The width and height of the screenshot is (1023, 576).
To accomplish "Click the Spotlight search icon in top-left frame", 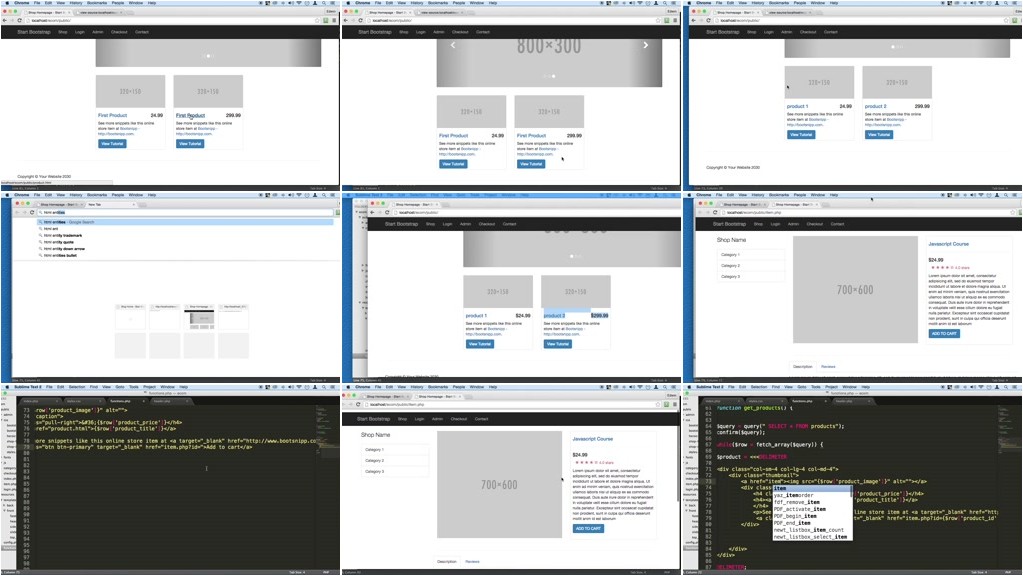I will 324,3.
